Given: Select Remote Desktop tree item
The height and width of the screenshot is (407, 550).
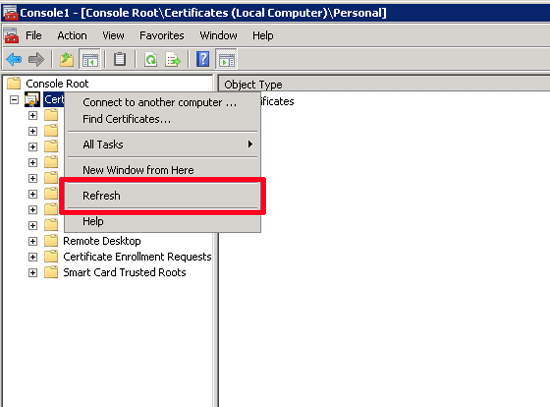Looking at the screenshot, I should 102,241.
